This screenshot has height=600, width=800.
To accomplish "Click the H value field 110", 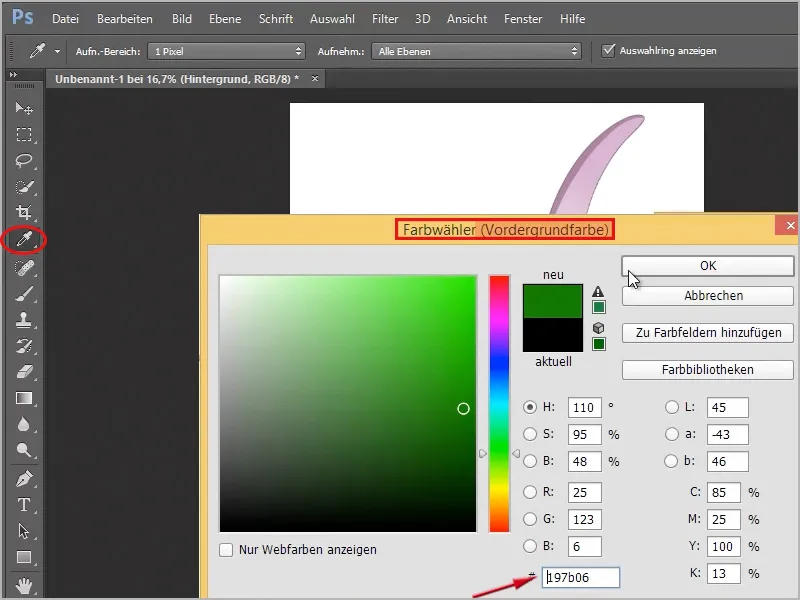I will coord(584,408).
